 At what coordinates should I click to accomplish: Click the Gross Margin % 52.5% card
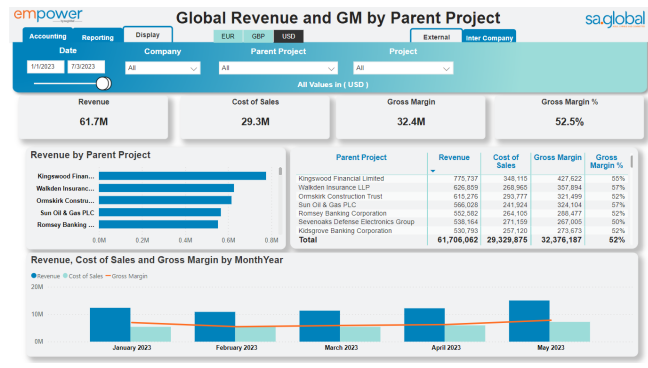click(569, 117)
